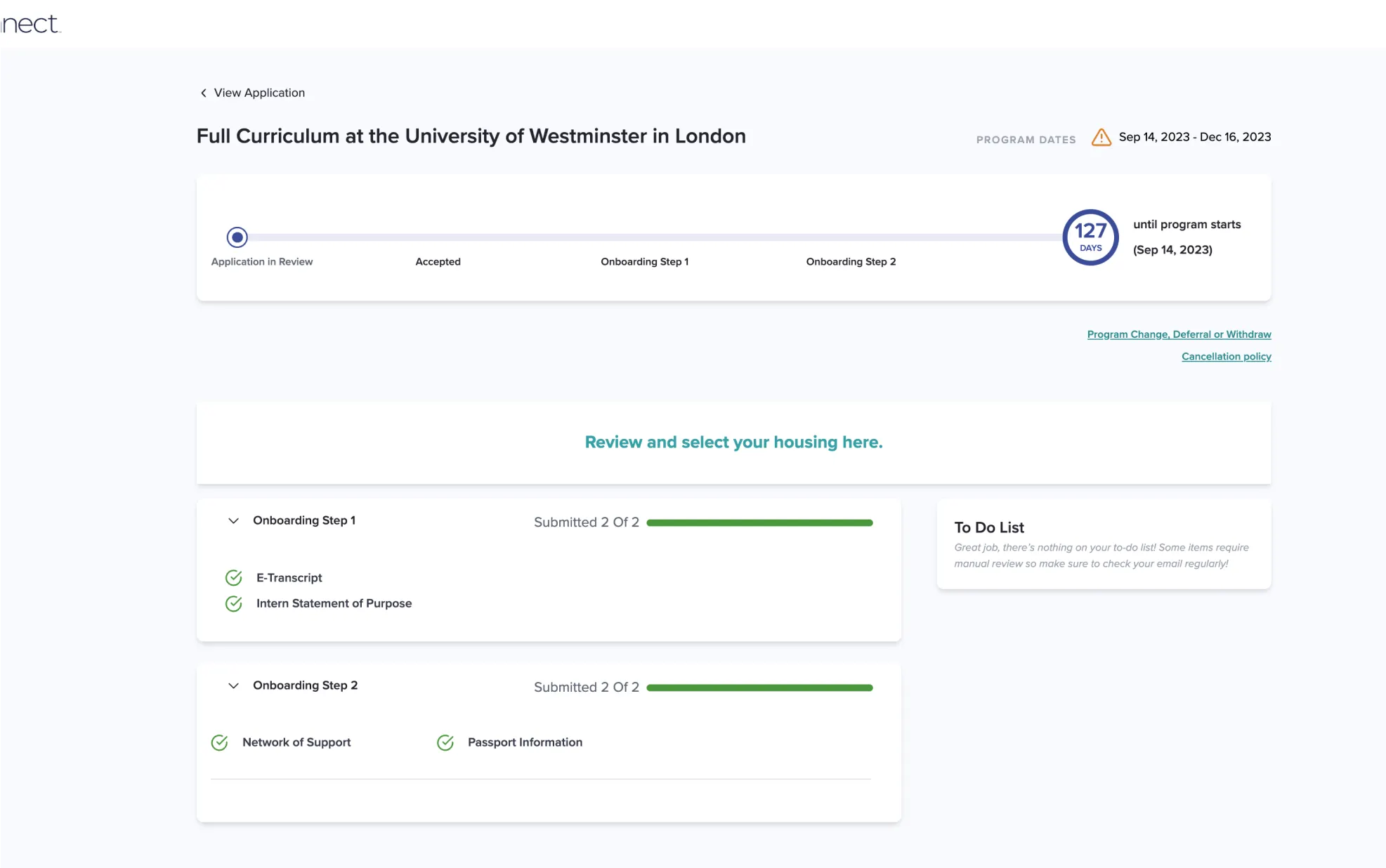Image resolution: width=1386 pixels, height=868 pixels.
Task: Click the partial logo at top left
Action: pos(30,24)
